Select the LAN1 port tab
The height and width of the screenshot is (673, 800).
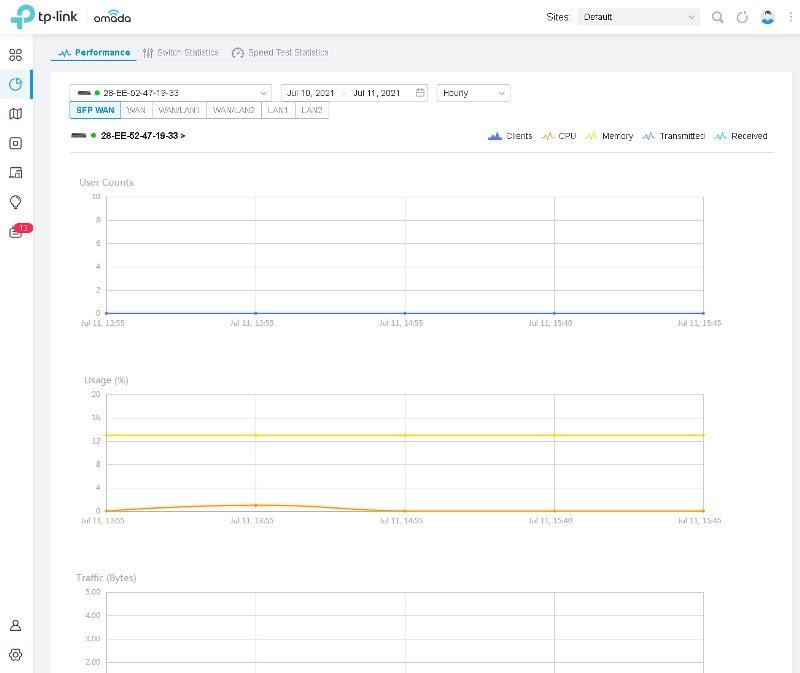(278, 110)
